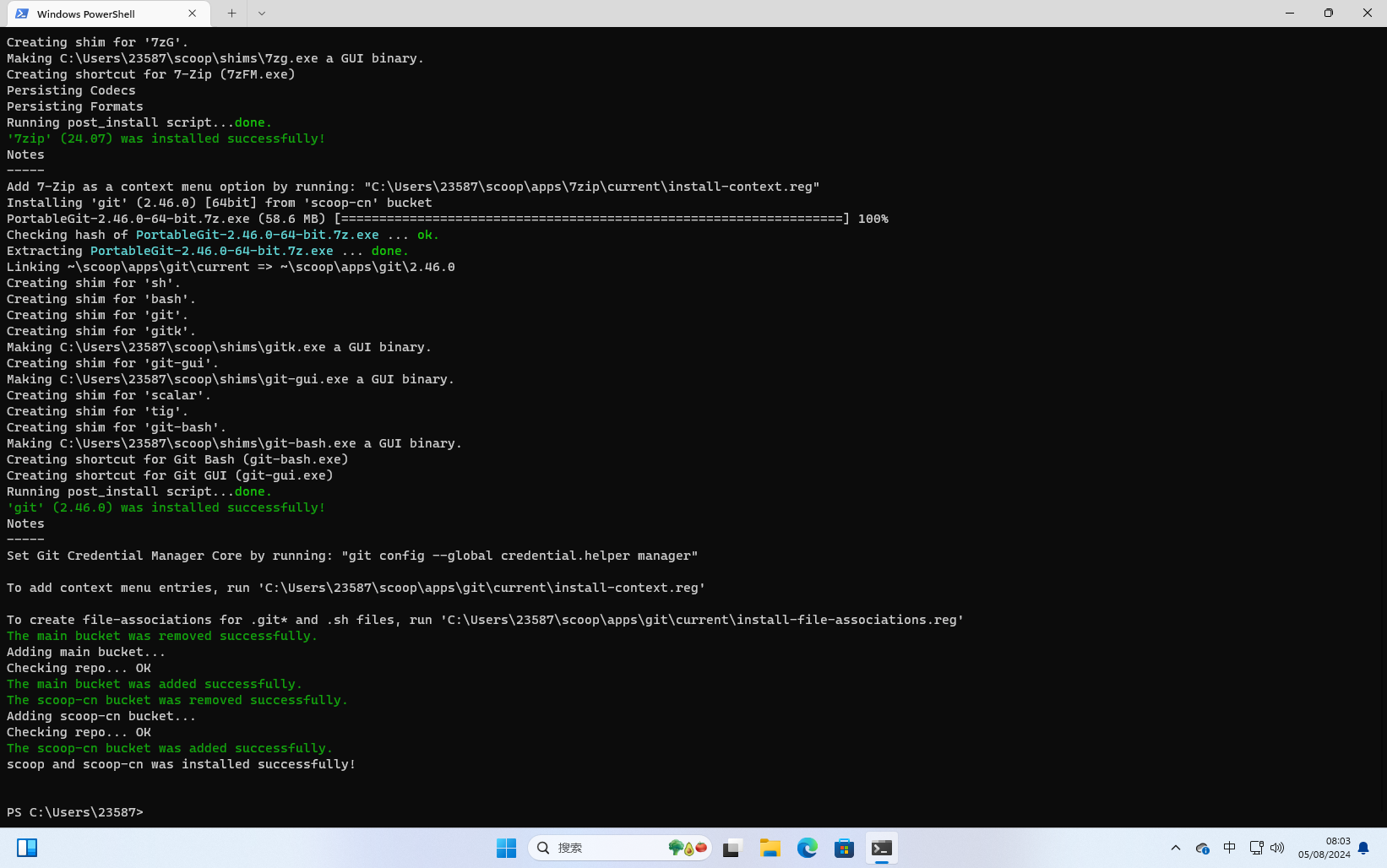The height and width of the screenshot is (868, 1387).
Task: Click "Making ...shims\git-bash.exe a GUI binary" line
Action: (x=235, y=443)
